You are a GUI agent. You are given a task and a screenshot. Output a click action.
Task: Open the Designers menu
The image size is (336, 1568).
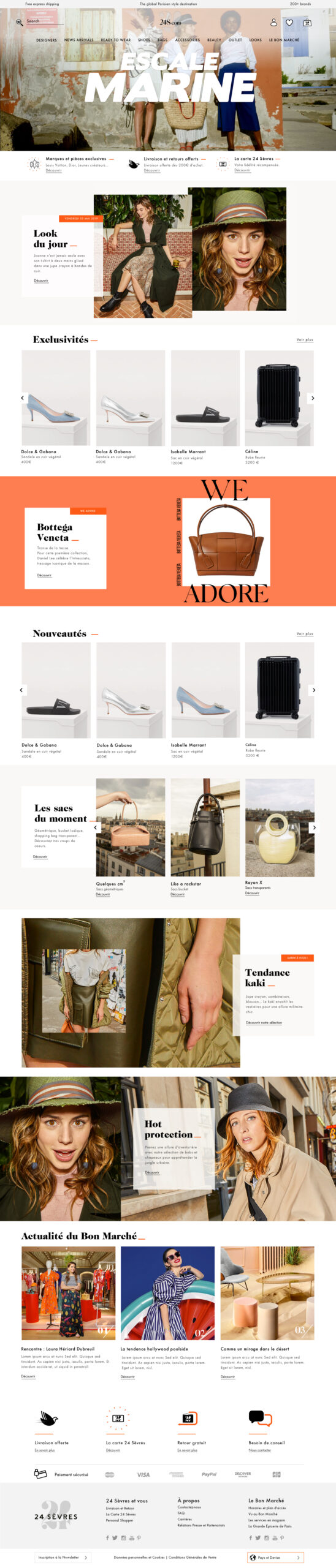[47, 40]
